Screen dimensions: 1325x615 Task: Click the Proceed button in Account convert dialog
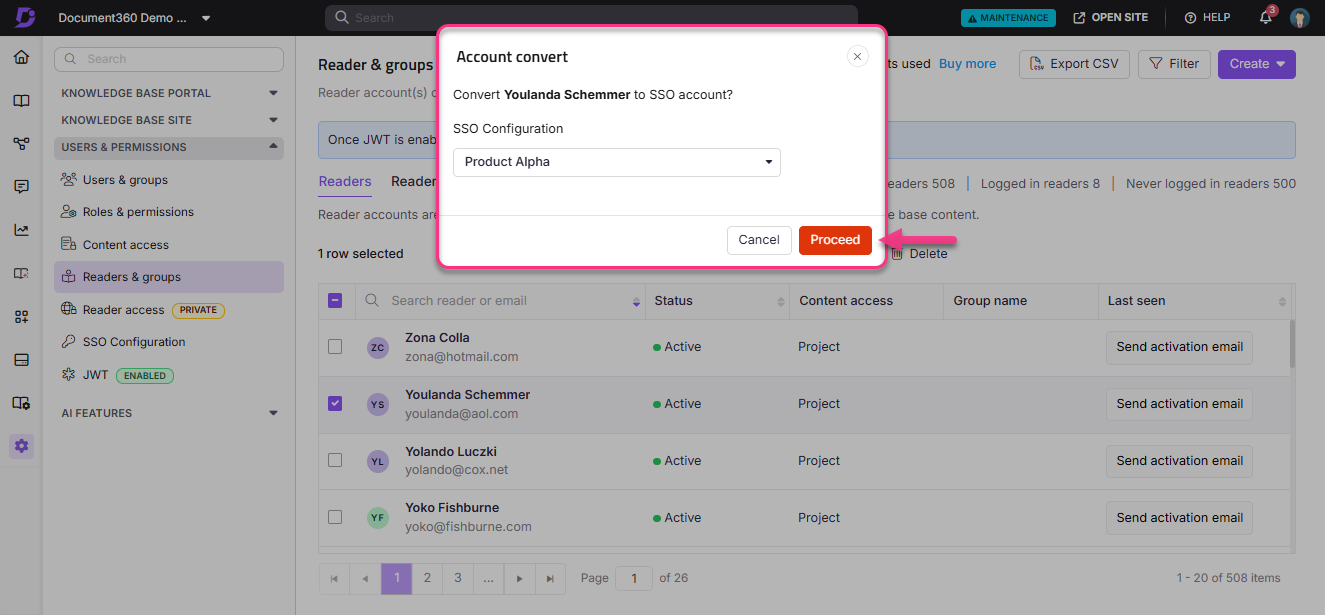pyautogui.click(x=835, y=240)
